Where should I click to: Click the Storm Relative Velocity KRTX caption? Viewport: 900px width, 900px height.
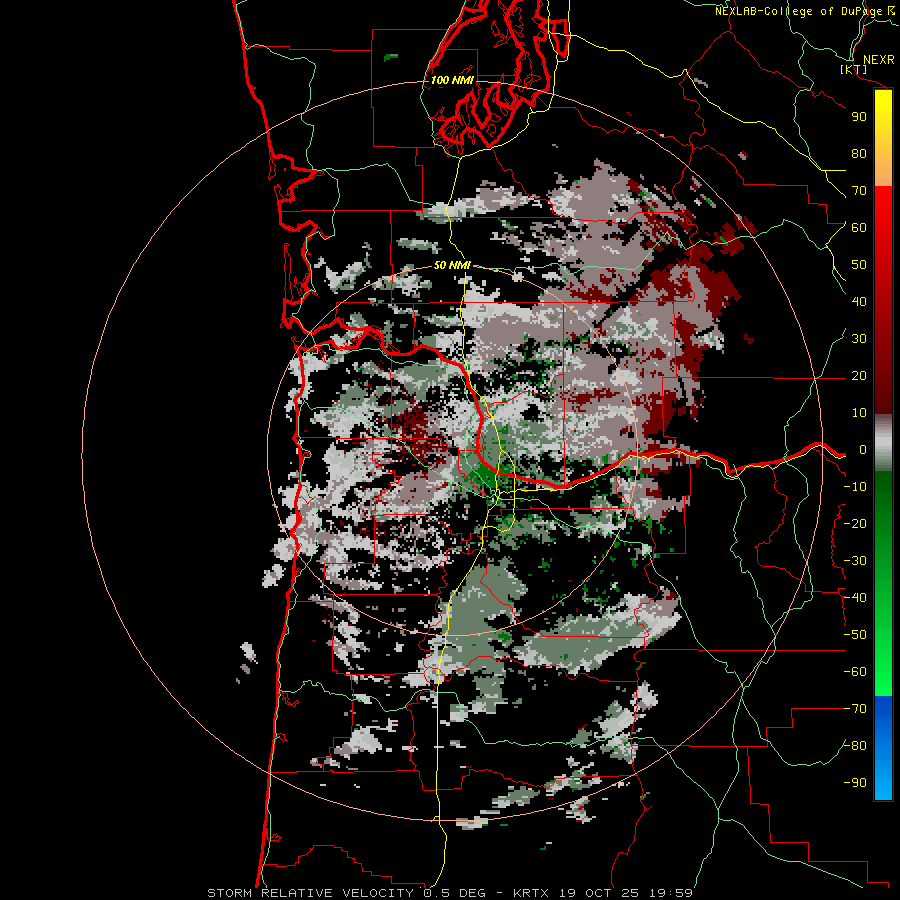[x=450, y=893]
